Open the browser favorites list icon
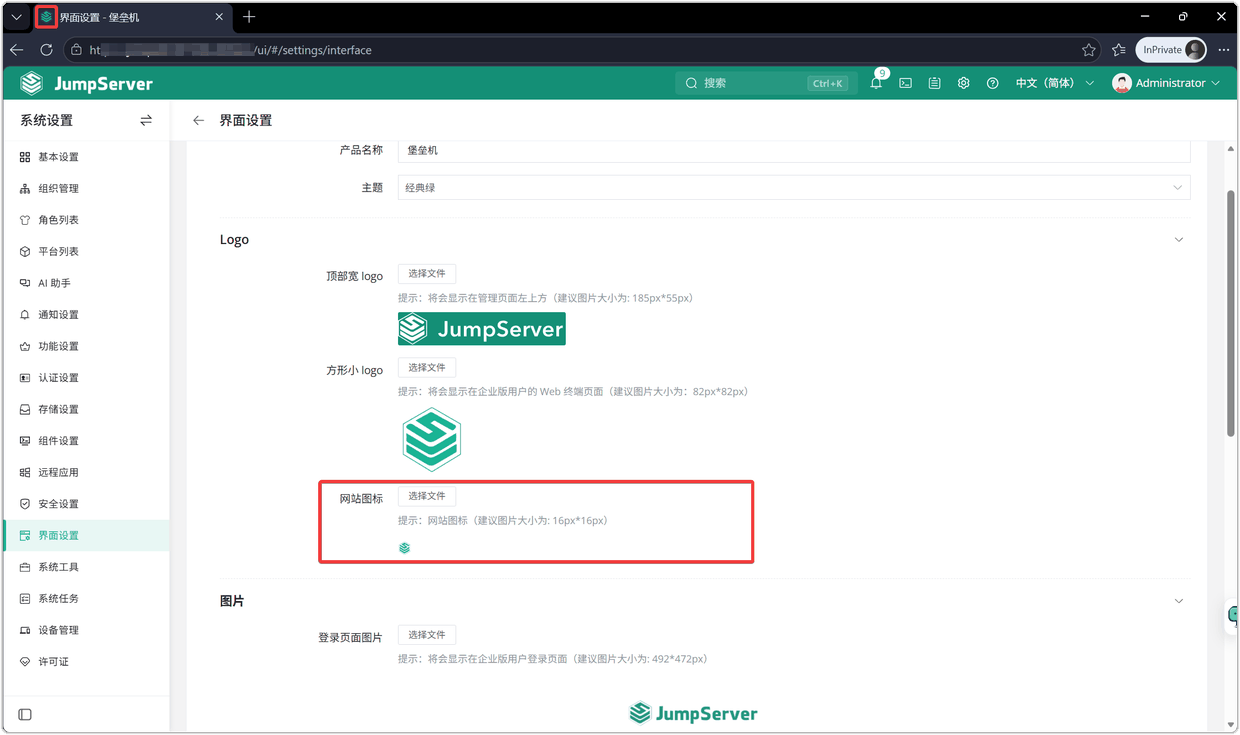Image resolution: width=1240 pixels, height=735 pixels. (x=1118, y=50)
